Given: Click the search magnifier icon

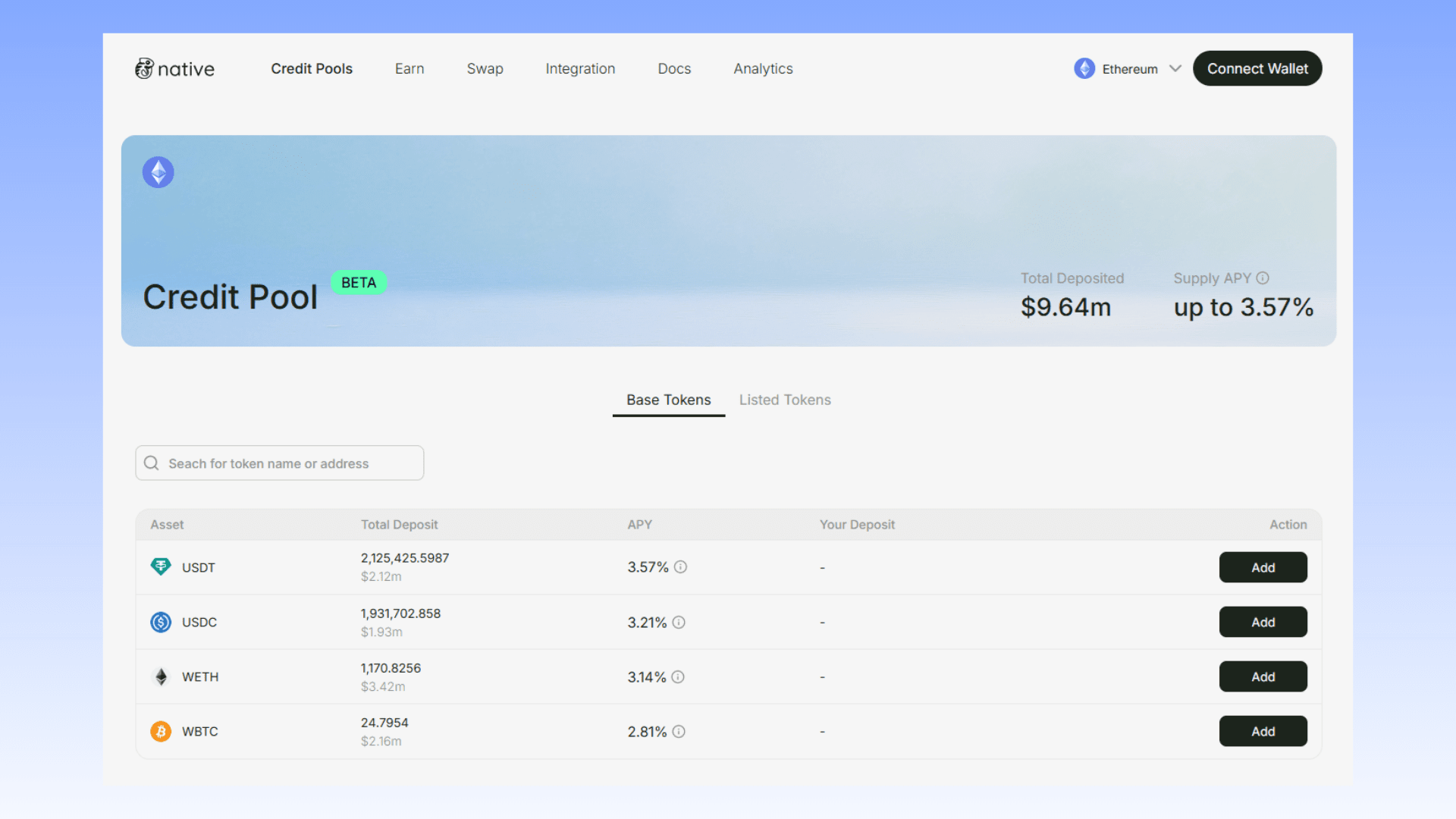Looking at the screenshot, I should tap(152, 463).
